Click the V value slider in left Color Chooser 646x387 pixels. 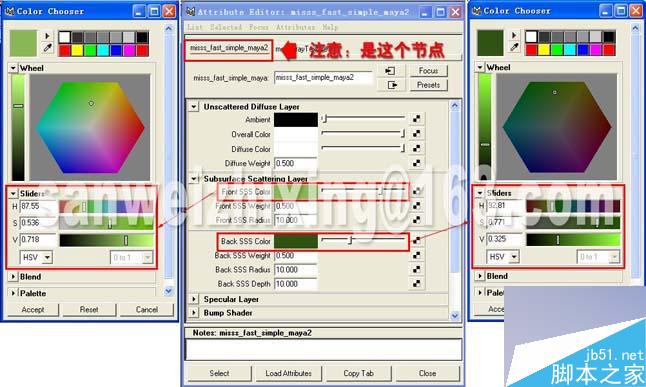pos(107,240)
